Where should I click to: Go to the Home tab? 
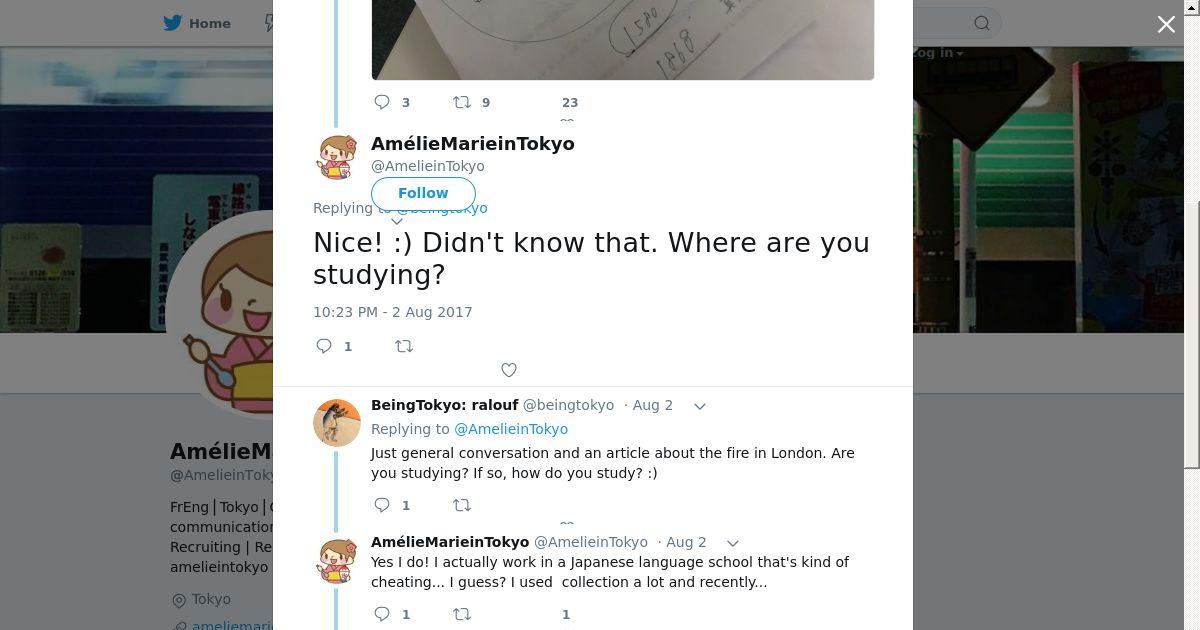click(x=198, y=23)
